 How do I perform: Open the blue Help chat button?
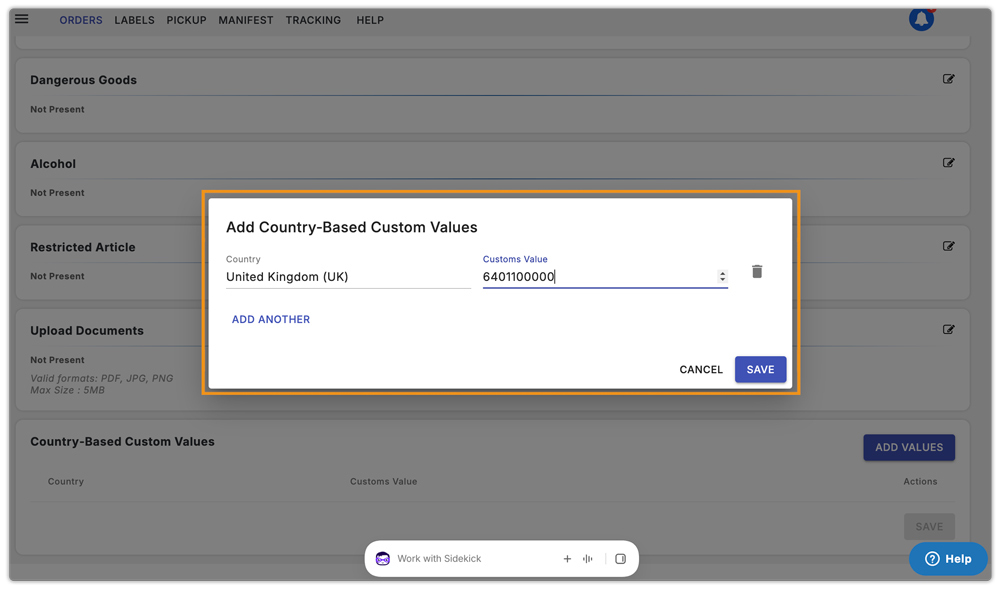pos(948,559)
